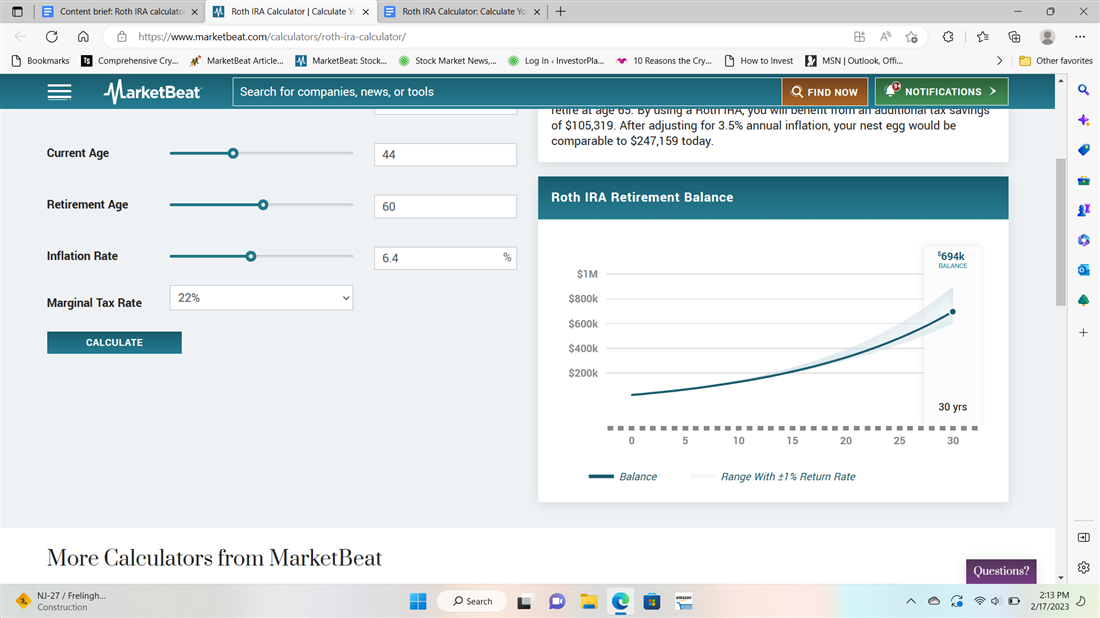Switch to third Roth IRA Calculator tab
Viewport: 1100px width, 618px height.
click(x=462, y=12)
